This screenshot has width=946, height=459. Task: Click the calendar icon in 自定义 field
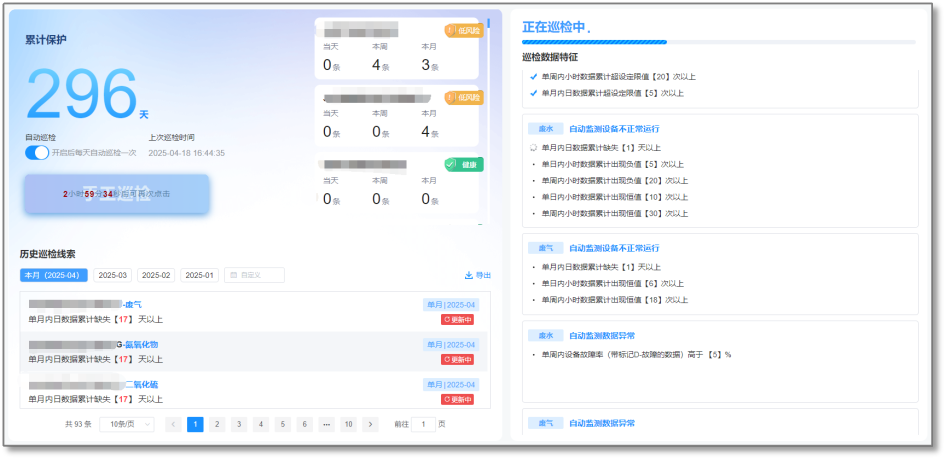[x=233, y=275]
